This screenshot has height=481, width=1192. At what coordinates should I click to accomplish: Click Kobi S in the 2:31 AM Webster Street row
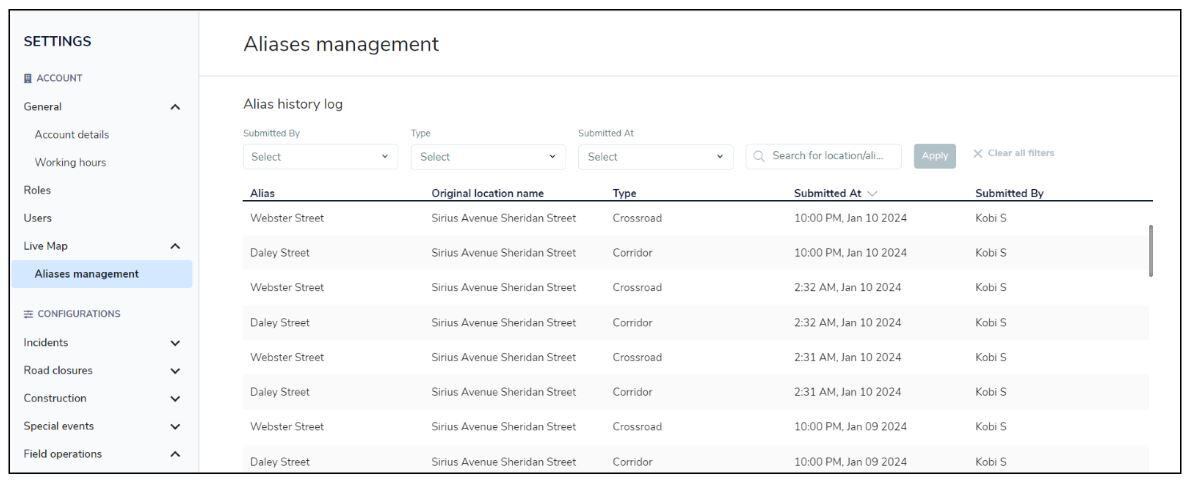[x=991, y=357]
